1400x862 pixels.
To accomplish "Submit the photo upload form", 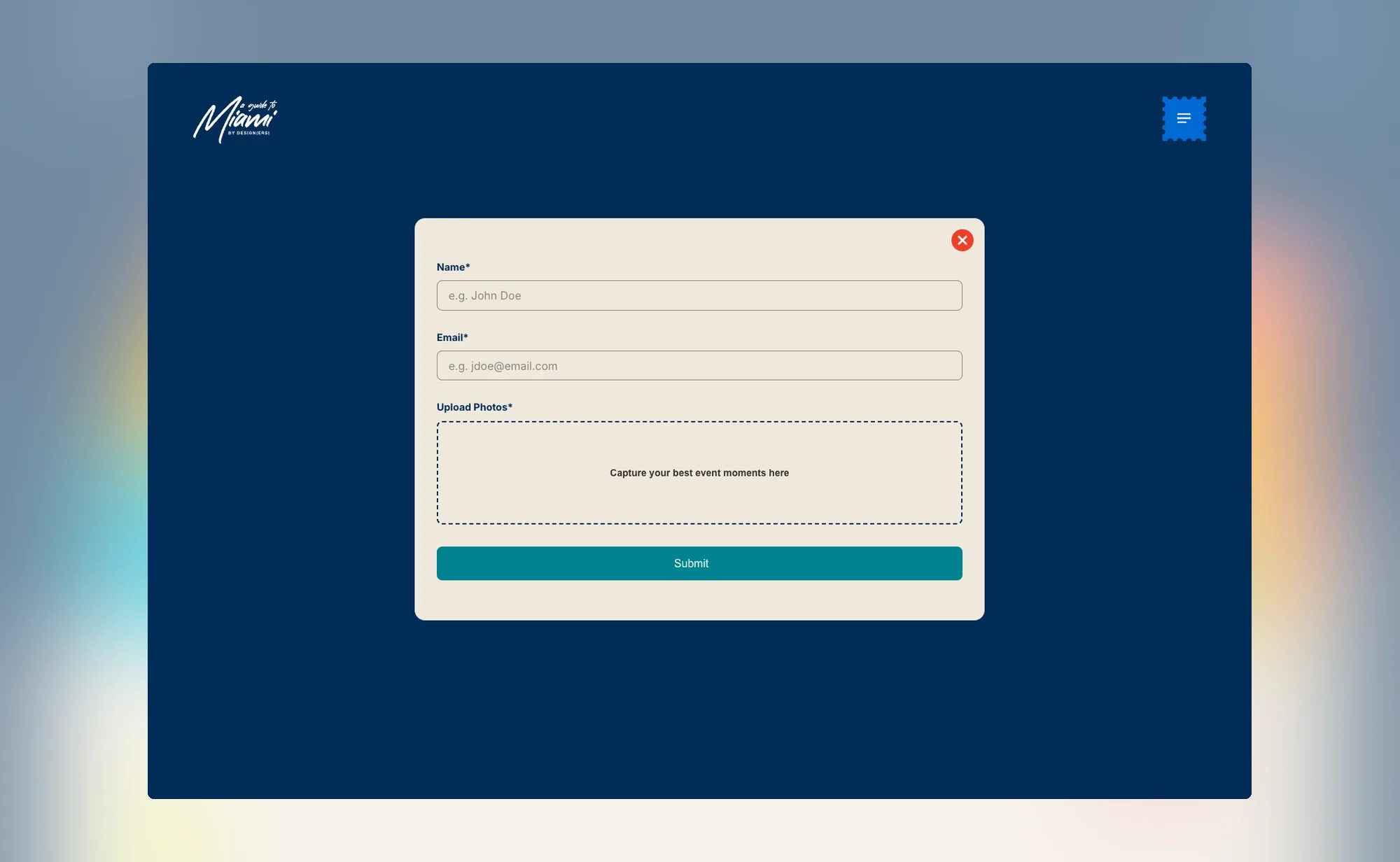I will pos(699,563).
